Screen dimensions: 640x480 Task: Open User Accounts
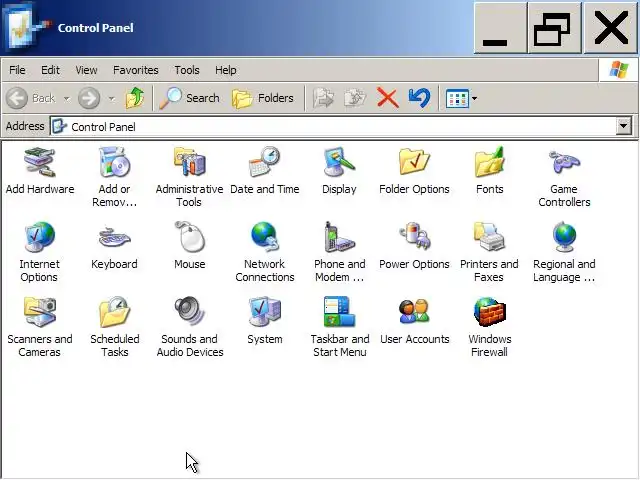coord(414,322)
